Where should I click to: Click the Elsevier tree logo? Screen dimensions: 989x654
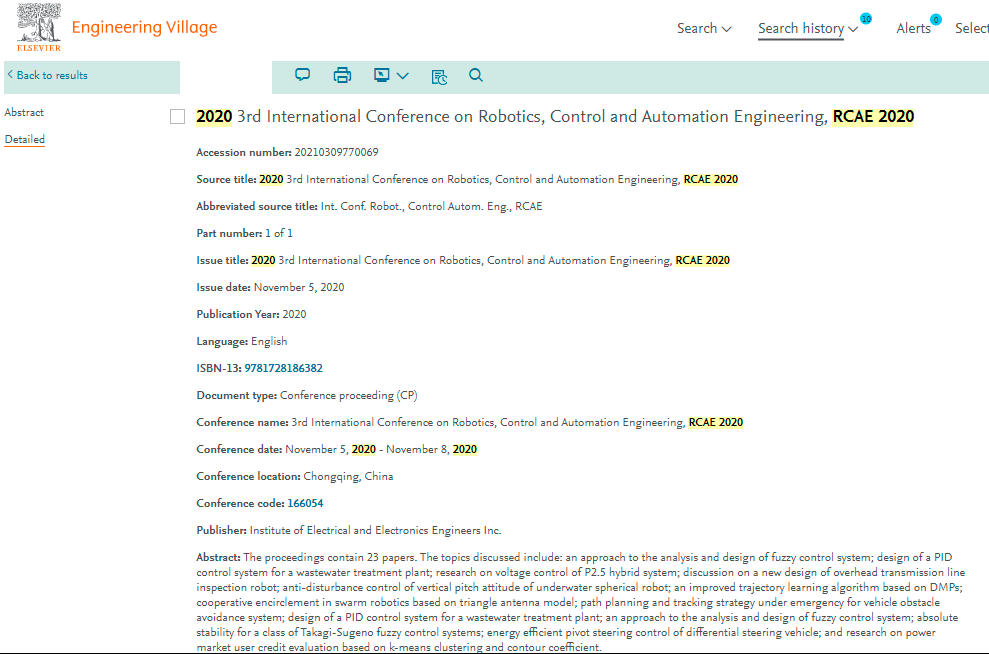tap(39, 28)
